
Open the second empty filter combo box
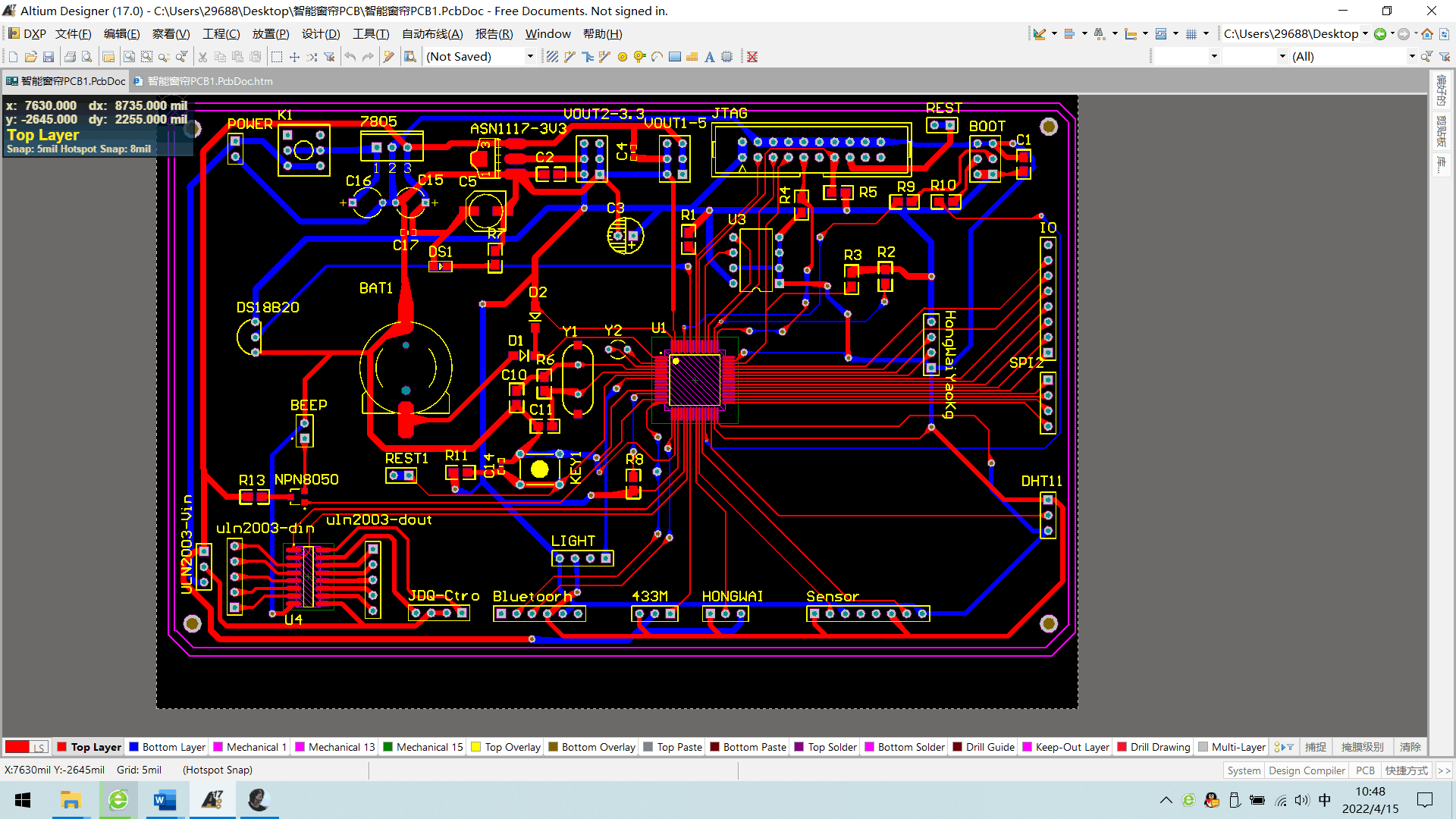[x=1255, y=57]
